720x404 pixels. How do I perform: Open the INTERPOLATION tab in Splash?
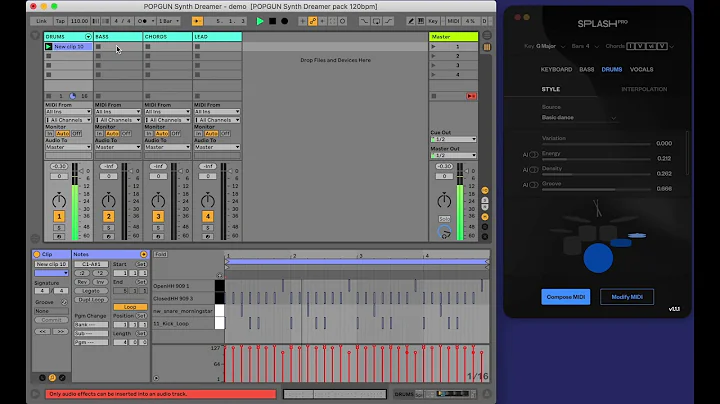tap(644, 89)
